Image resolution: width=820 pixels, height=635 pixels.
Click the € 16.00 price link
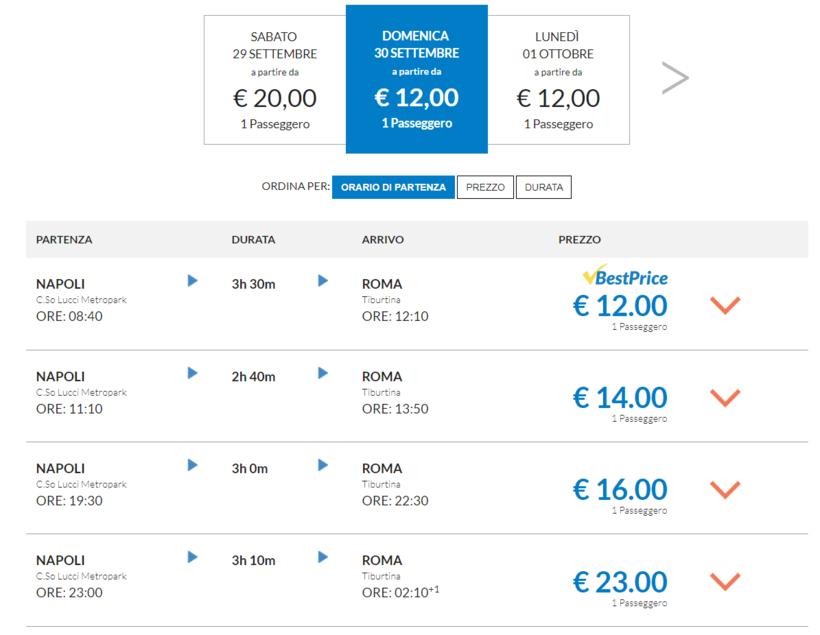620,489
